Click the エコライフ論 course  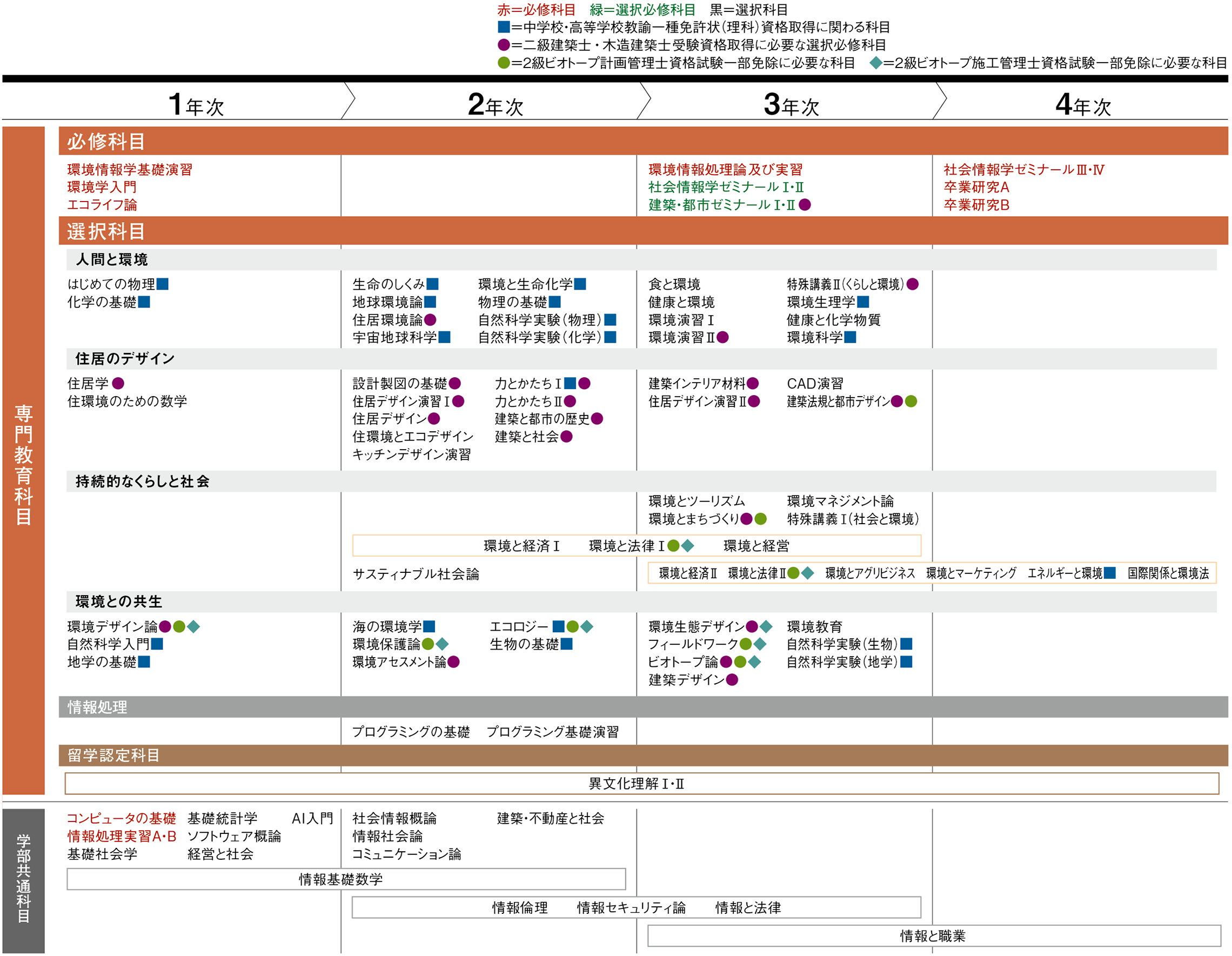tap(102, 205)
